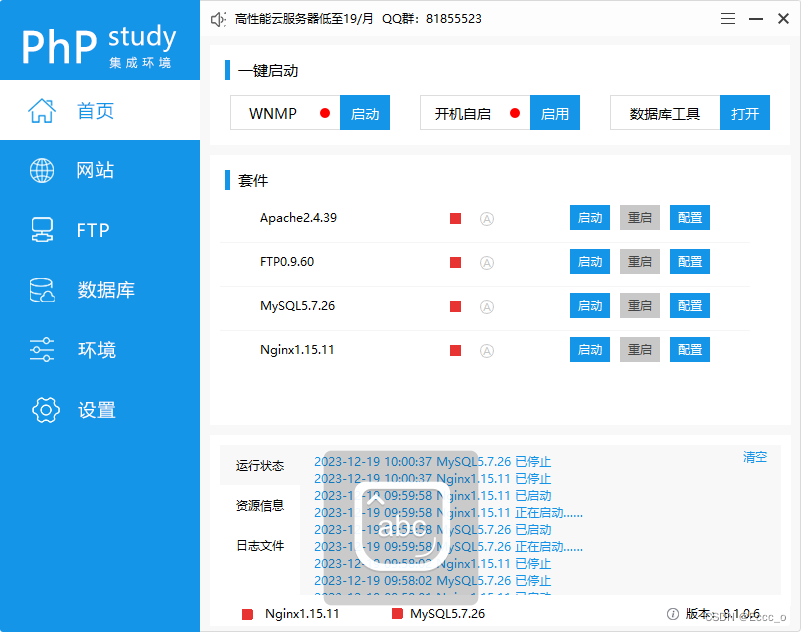This screenshot has height=632, width=801.
Task: Open the 首页 menu item
Action: pyautogui.click(x=100, y=110)
